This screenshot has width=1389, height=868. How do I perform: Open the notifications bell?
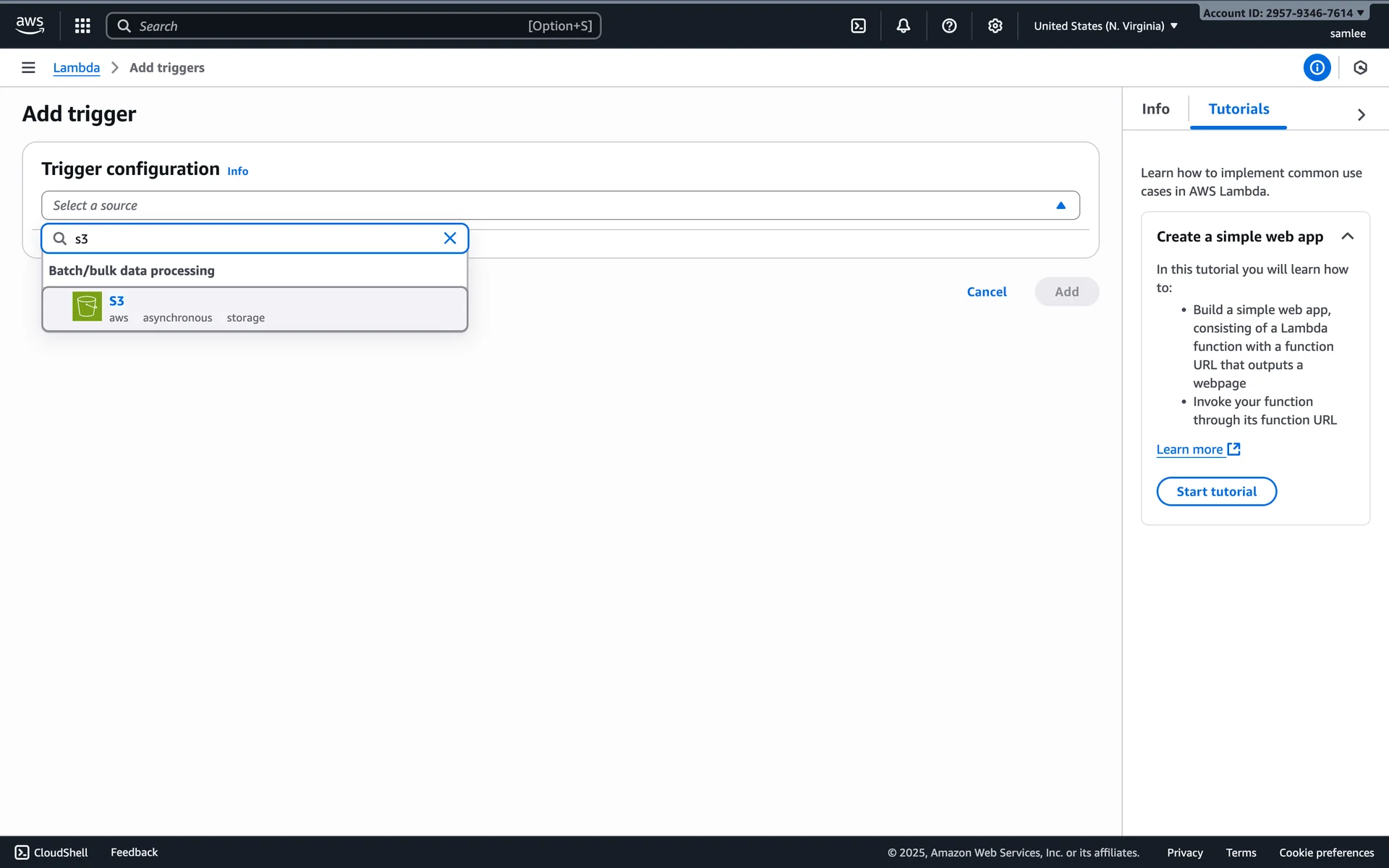point(903,26)
